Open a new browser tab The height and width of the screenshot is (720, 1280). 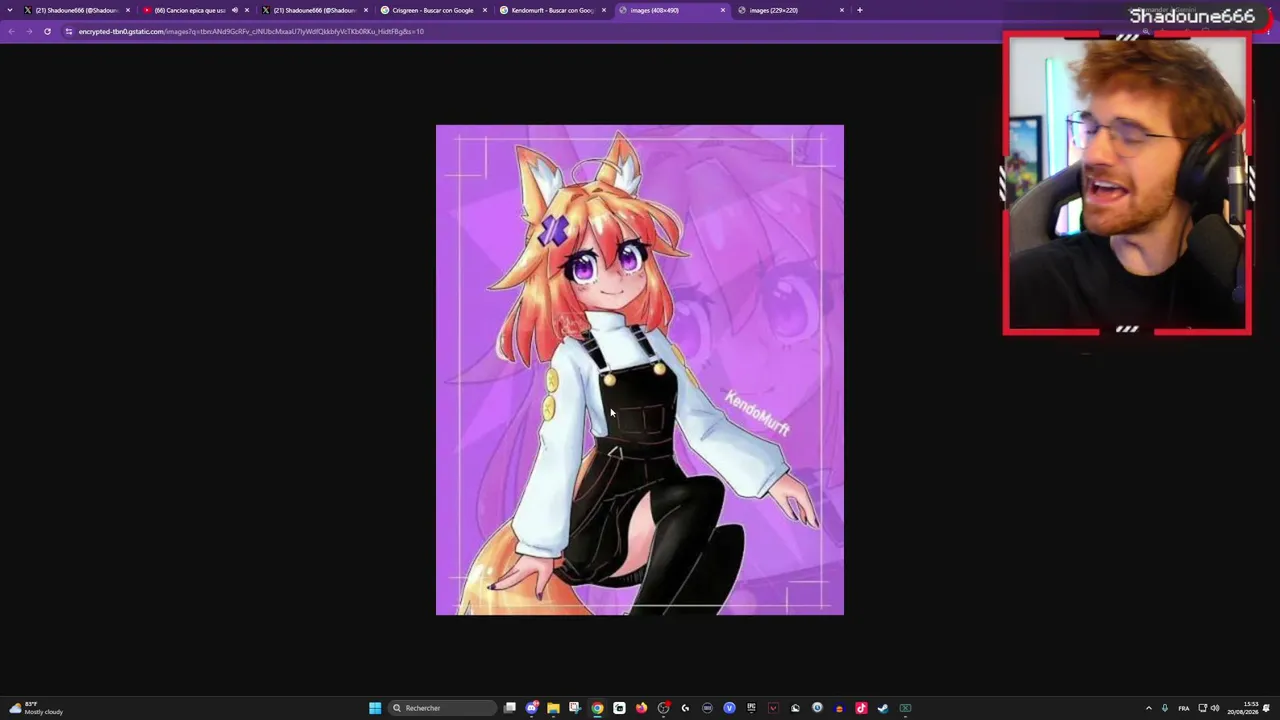click(x=859, y=10)
